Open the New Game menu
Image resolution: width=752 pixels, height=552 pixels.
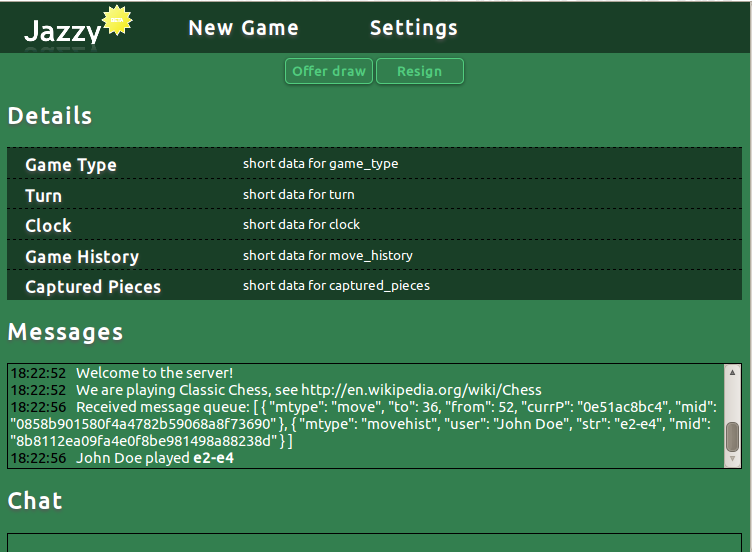pyautogui.click(x=243, y=28)
